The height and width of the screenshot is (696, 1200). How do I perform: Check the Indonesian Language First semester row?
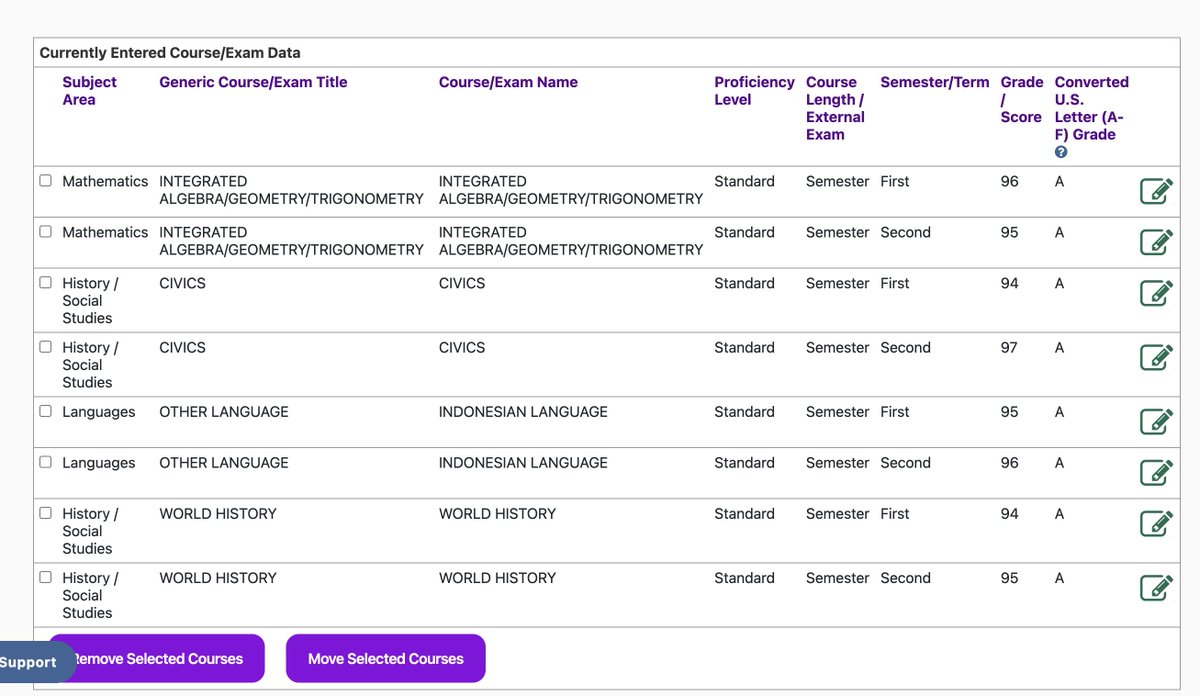45,411
